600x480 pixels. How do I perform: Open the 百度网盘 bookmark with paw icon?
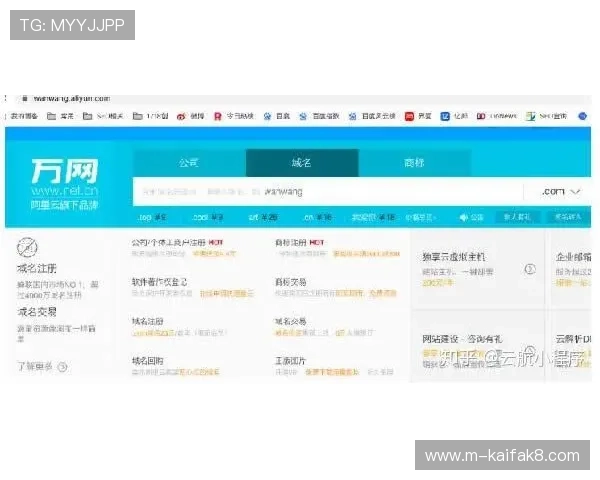[372, 116]
